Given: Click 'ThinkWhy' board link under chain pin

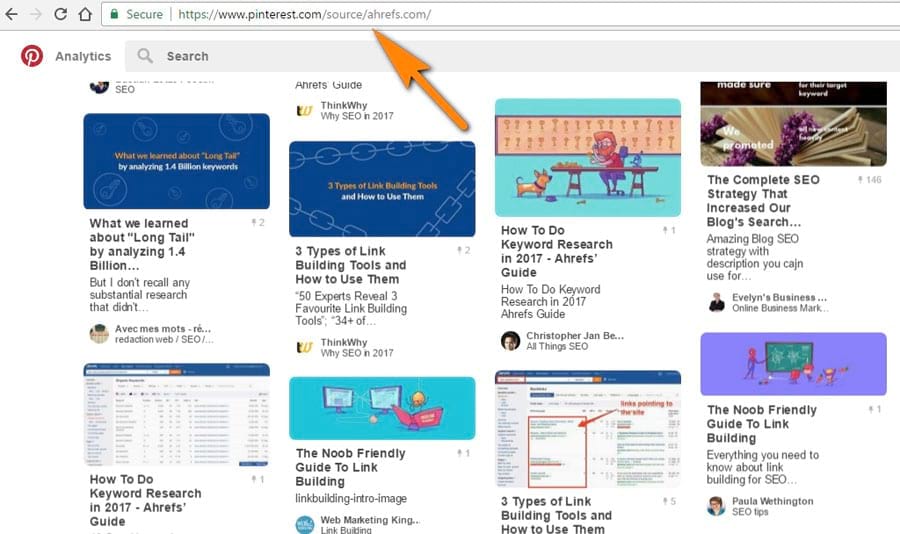Looking at the screenshot, I should click(343, 341).
